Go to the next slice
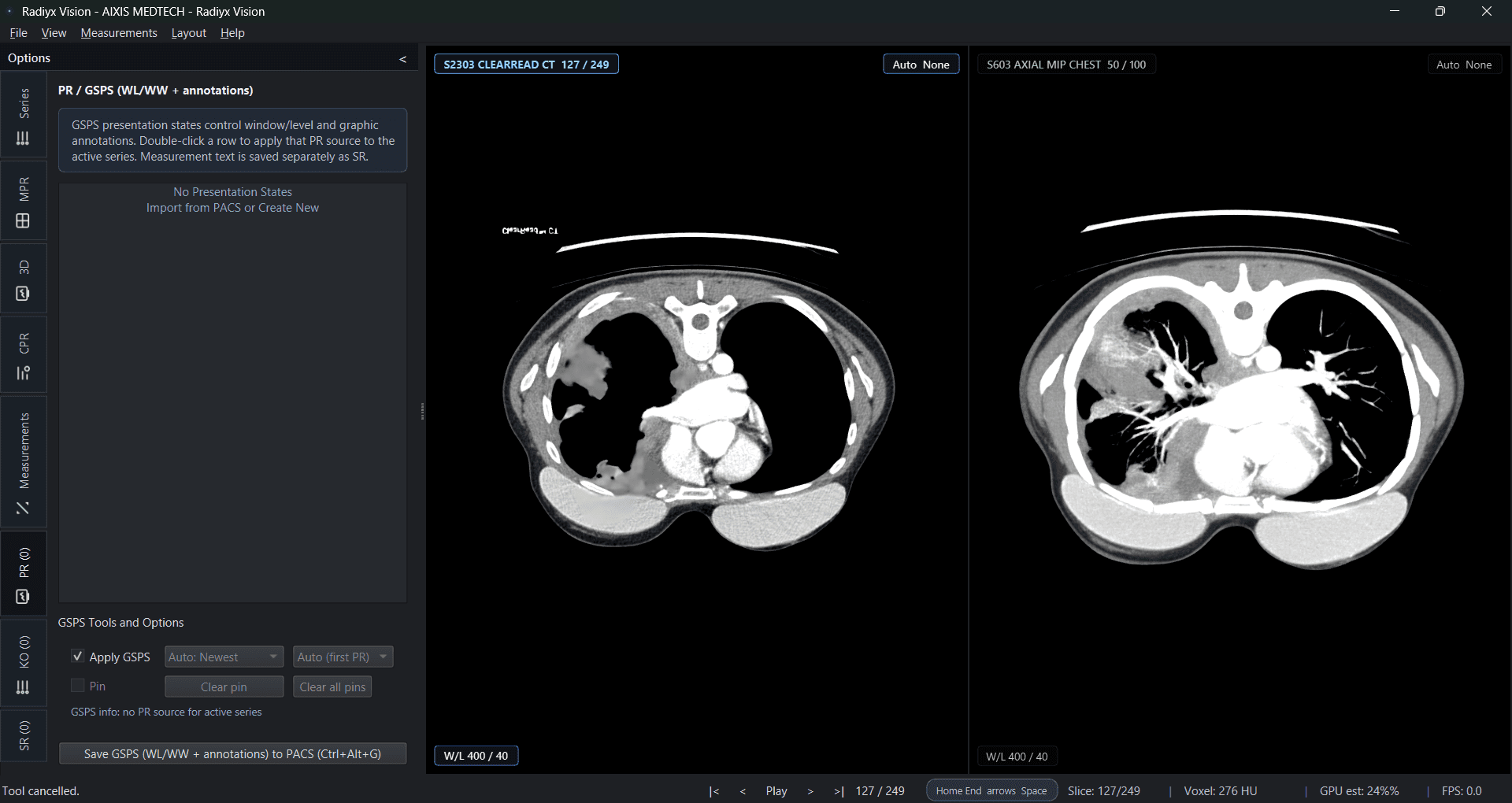The width and height of the screenshot is (1512, 803). click(810, 791)
